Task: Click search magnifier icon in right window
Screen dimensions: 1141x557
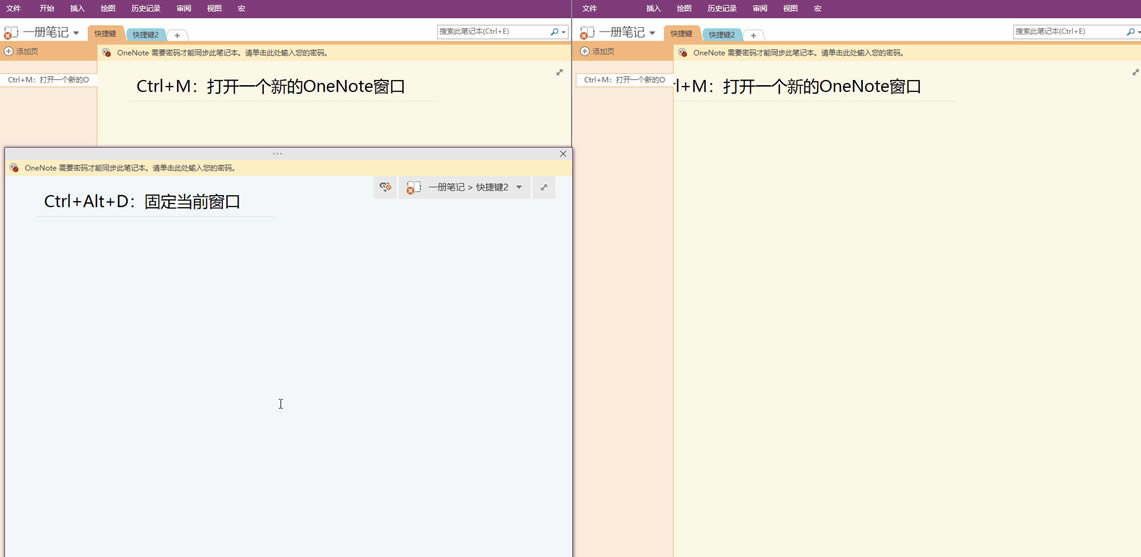Action: (1130, 32)
